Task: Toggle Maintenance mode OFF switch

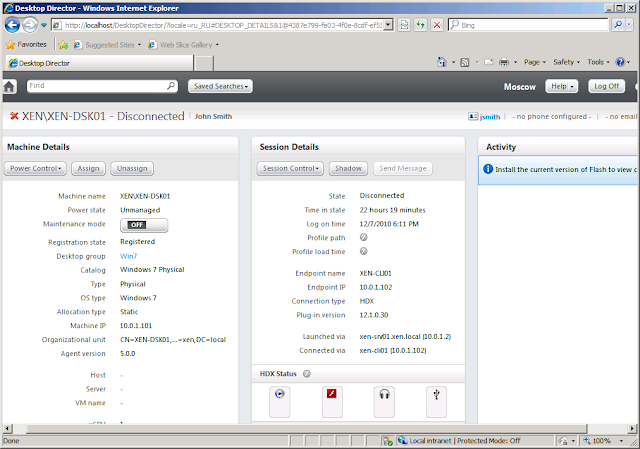Action: pos(144,225)
